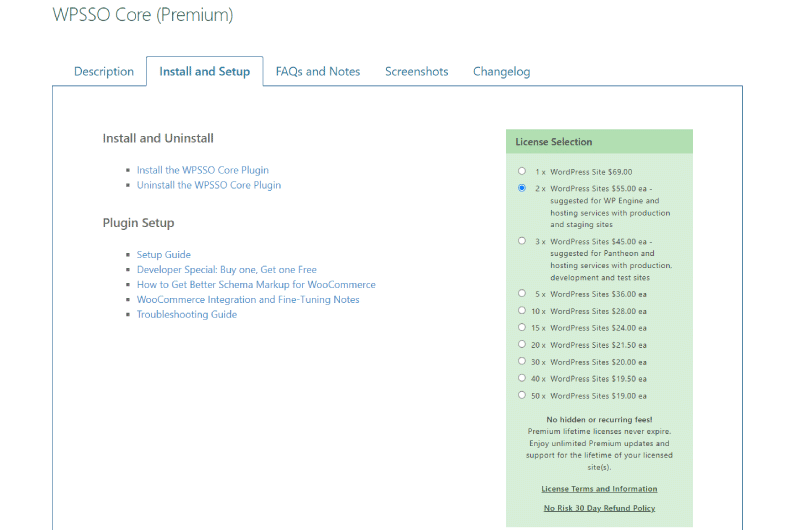Choose the 5 x WordPress Sites $36.00 license
This screenshot has height=530, width=800.
click(521, 293)
